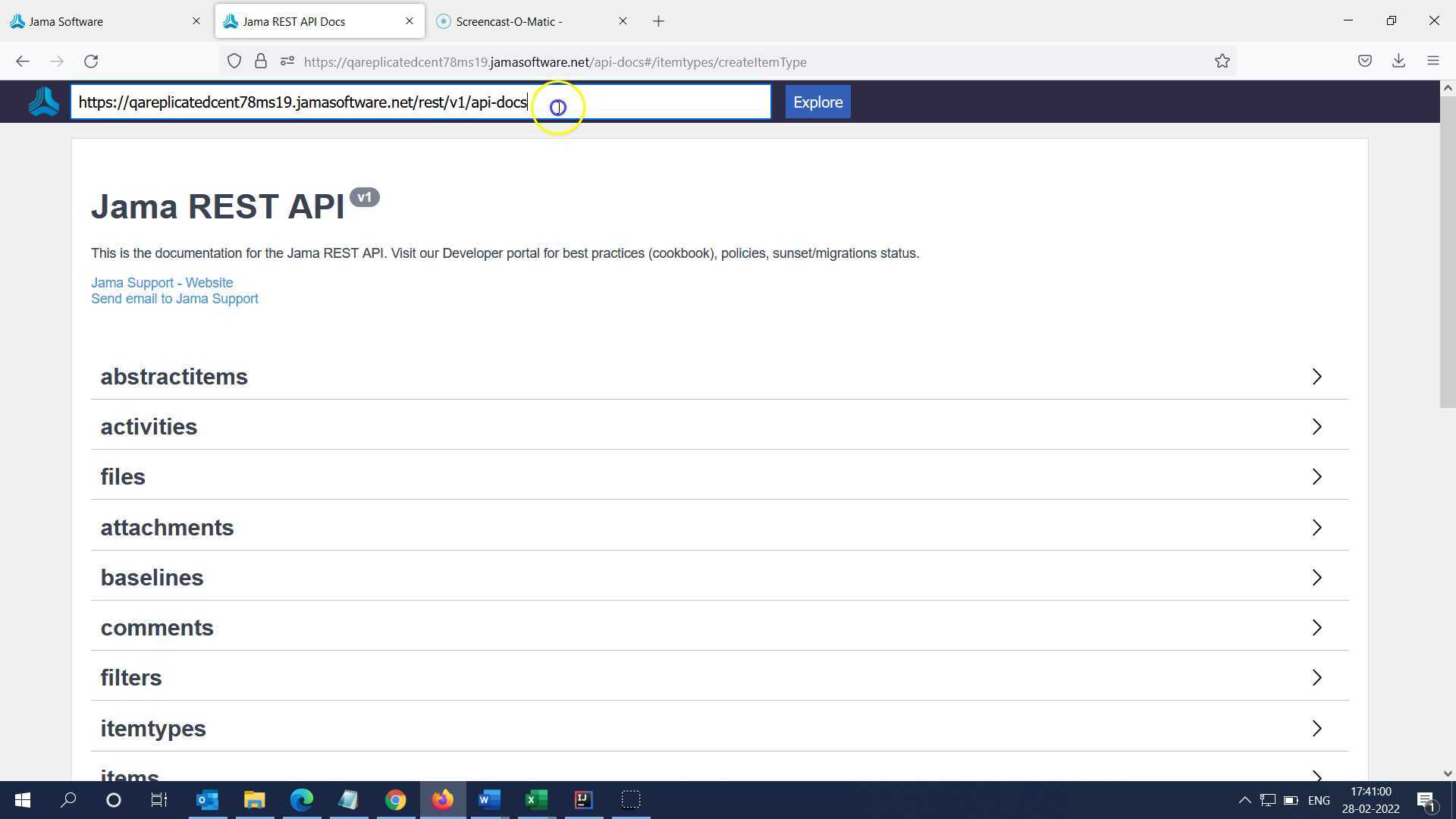Reload the page with refresh icon

tap(91, 61)
